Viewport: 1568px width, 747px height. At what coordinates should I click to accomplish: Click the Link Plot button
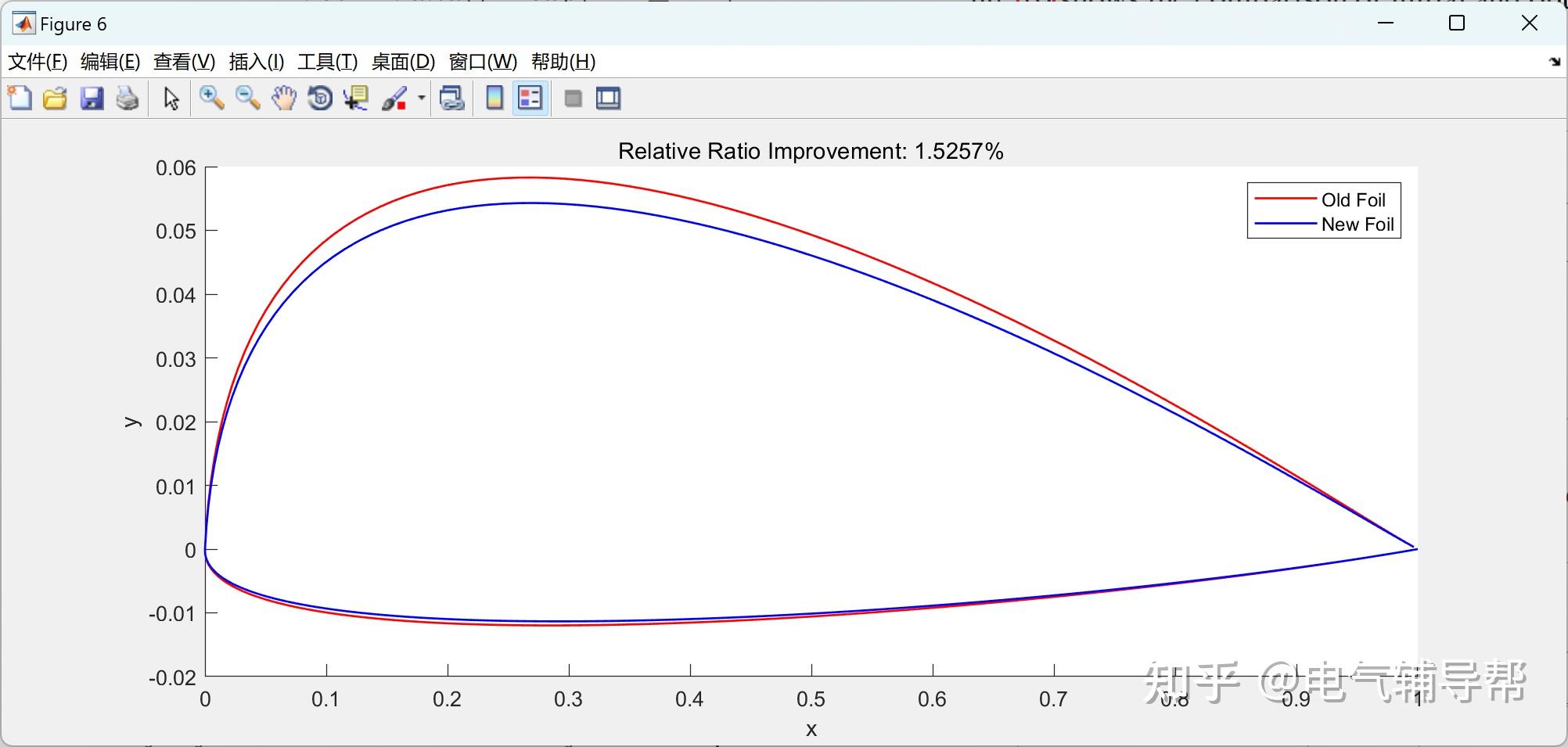[452, 99]
